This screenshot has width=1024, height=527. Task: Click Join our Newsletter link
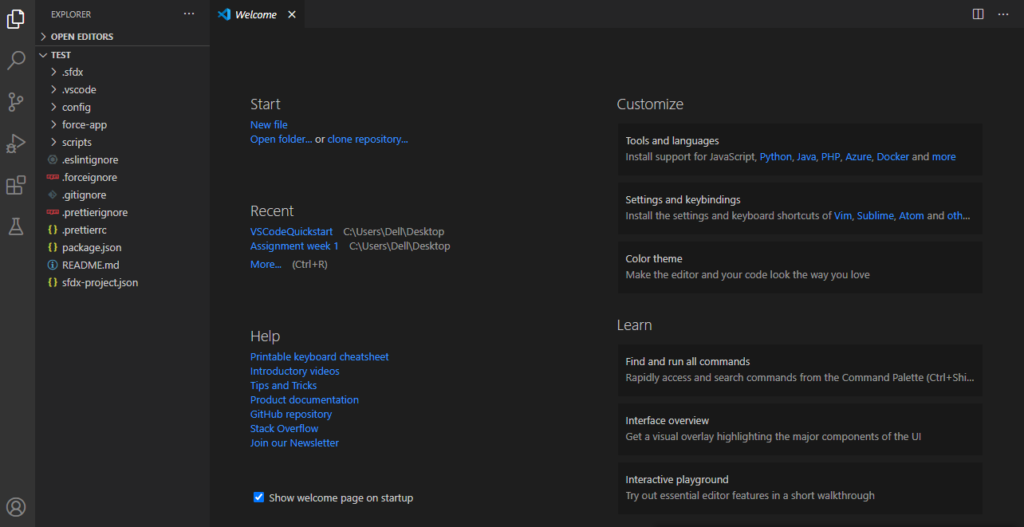click(295, 443)
